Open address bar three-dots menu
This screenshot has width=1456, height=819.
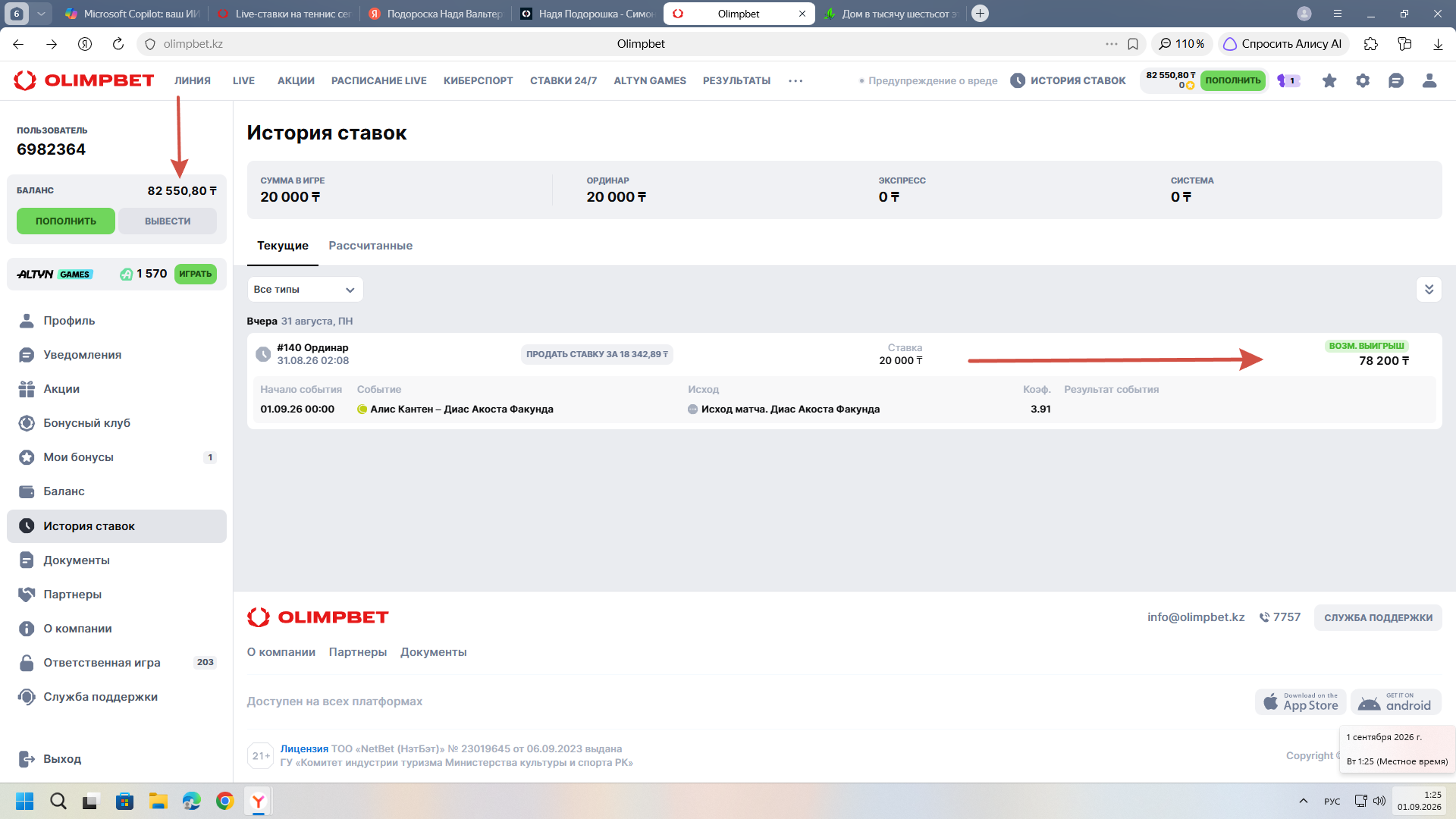click(x=1112, y=44)
